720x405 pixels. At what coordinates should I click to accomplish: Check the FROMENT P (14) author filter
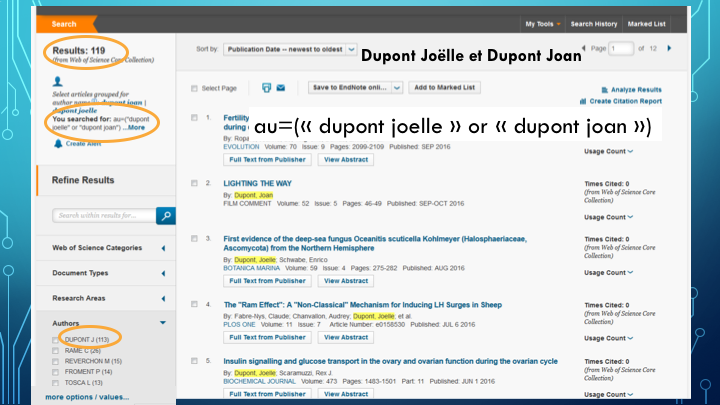point(56,372)
